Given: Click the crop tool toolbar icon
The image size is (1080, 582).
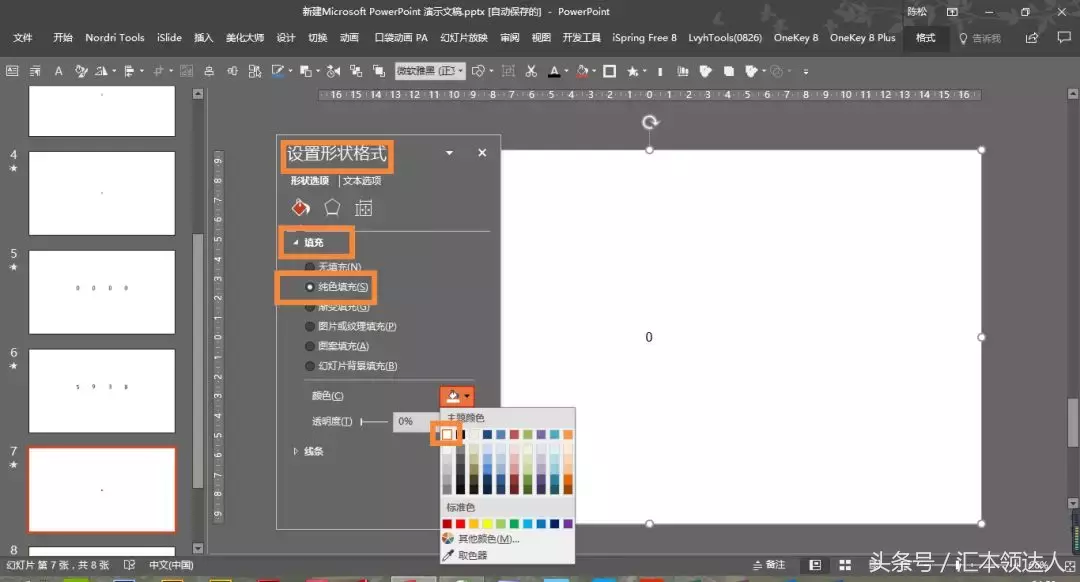Looking at the screenshot, I should (158, 71).
